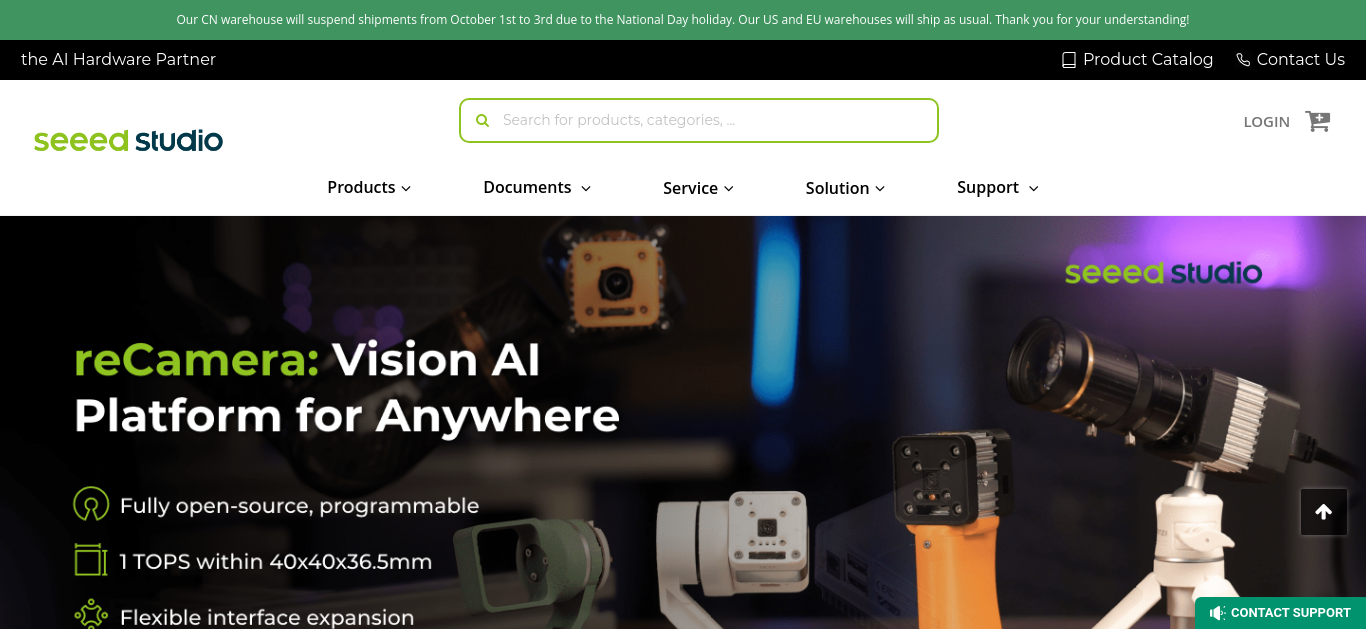Open the Products menu
1366x629 pixels.
point(369,187)
